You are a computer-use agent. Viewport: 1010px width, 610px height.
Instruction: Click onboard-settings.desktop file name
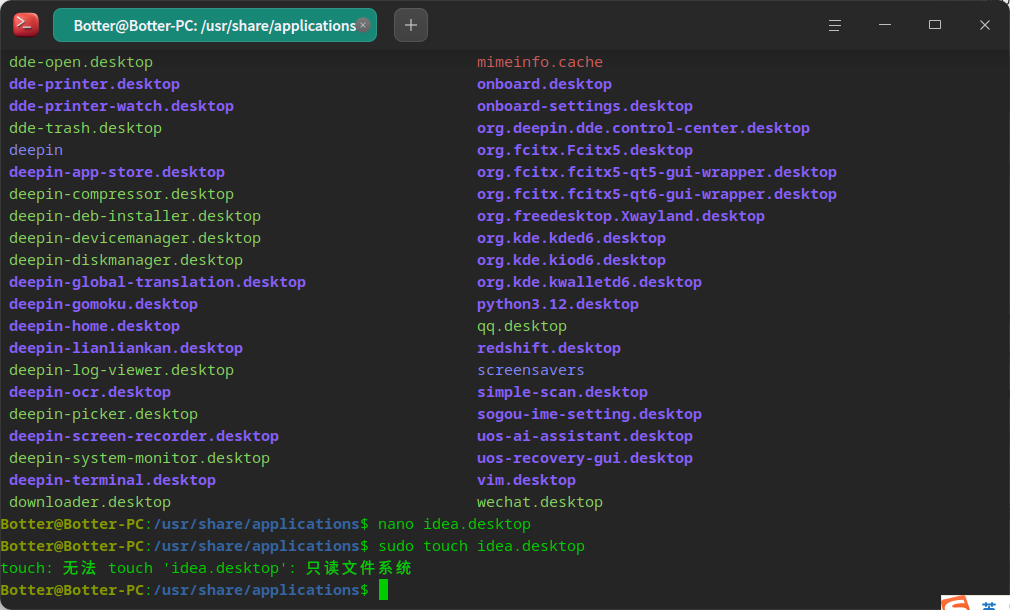(585, 106)
